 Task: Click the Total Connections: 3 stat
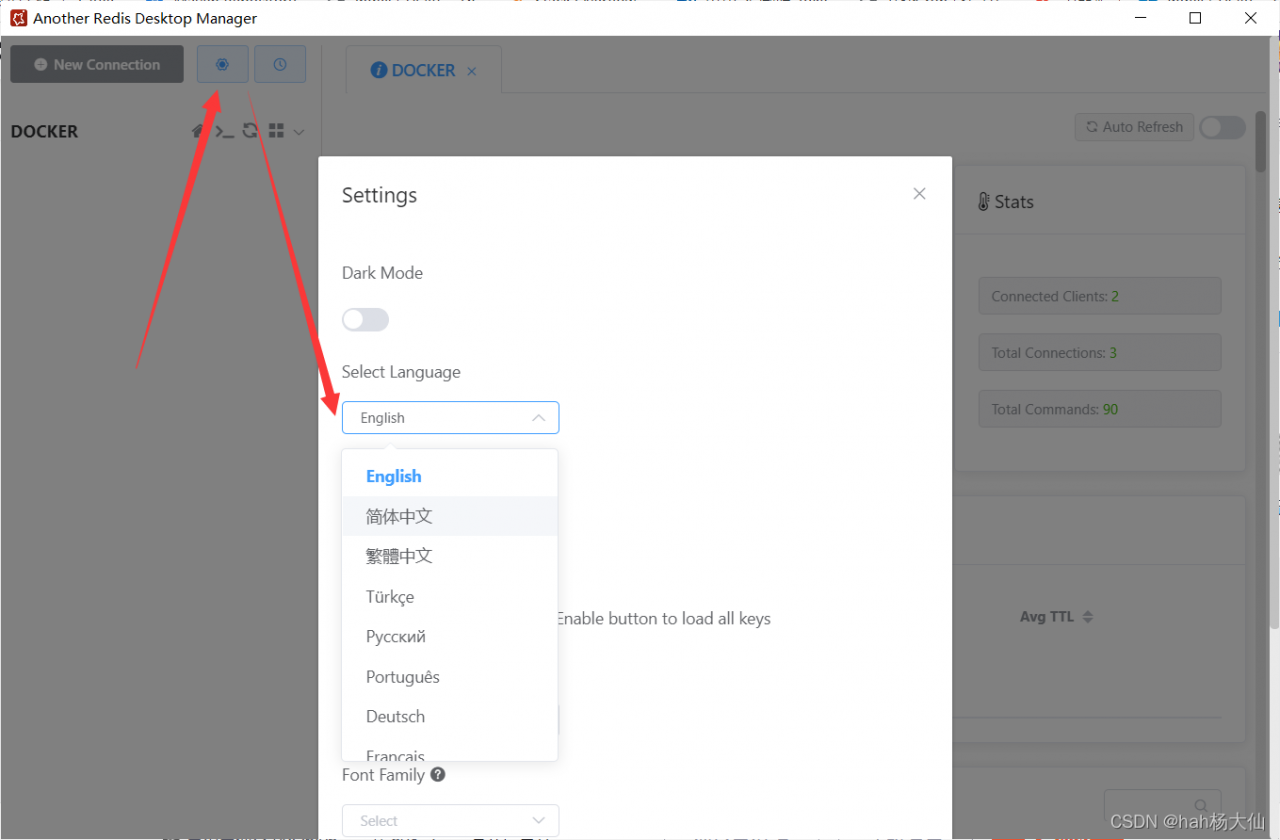click(1100, 352)
